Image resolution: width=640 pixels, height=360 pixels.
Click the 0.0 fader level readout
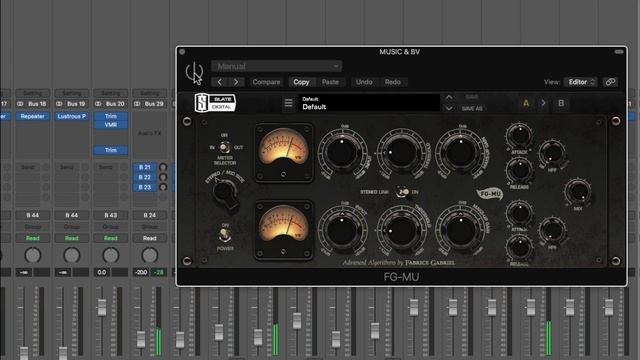[102, 272]
